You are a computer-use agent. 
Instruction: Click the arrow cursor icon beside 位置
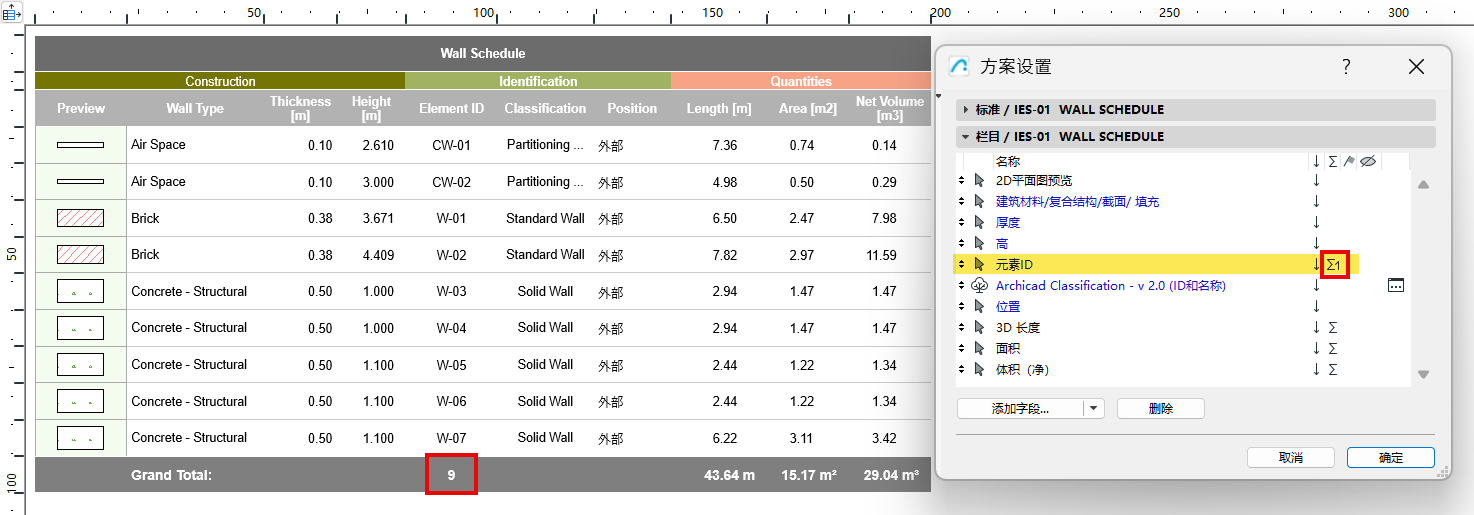click(980, 307)
